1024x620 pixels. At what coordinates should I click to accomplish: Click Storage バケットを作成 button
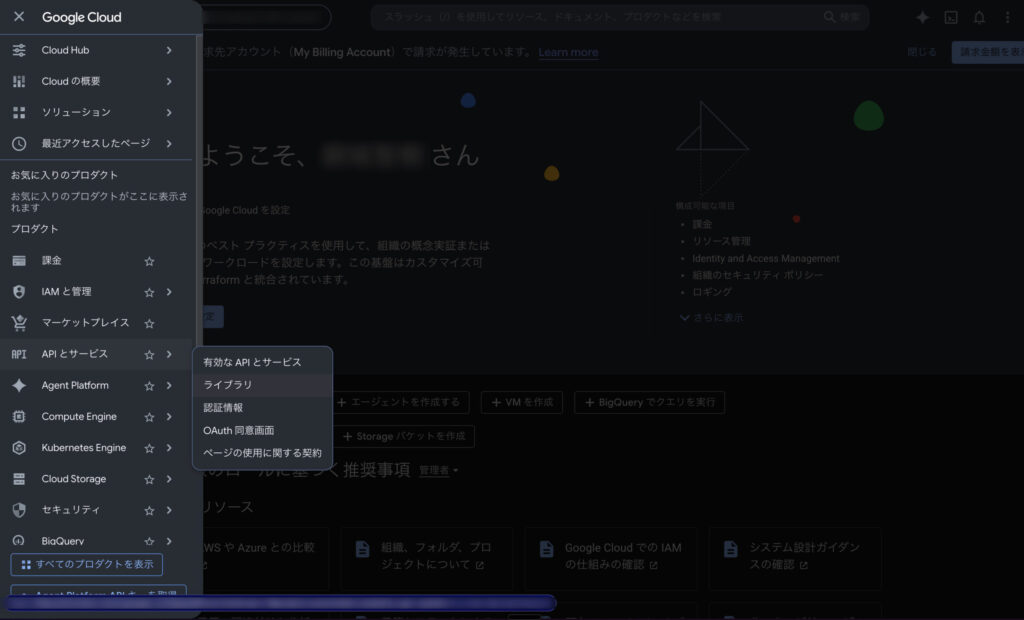pos(404,436)
